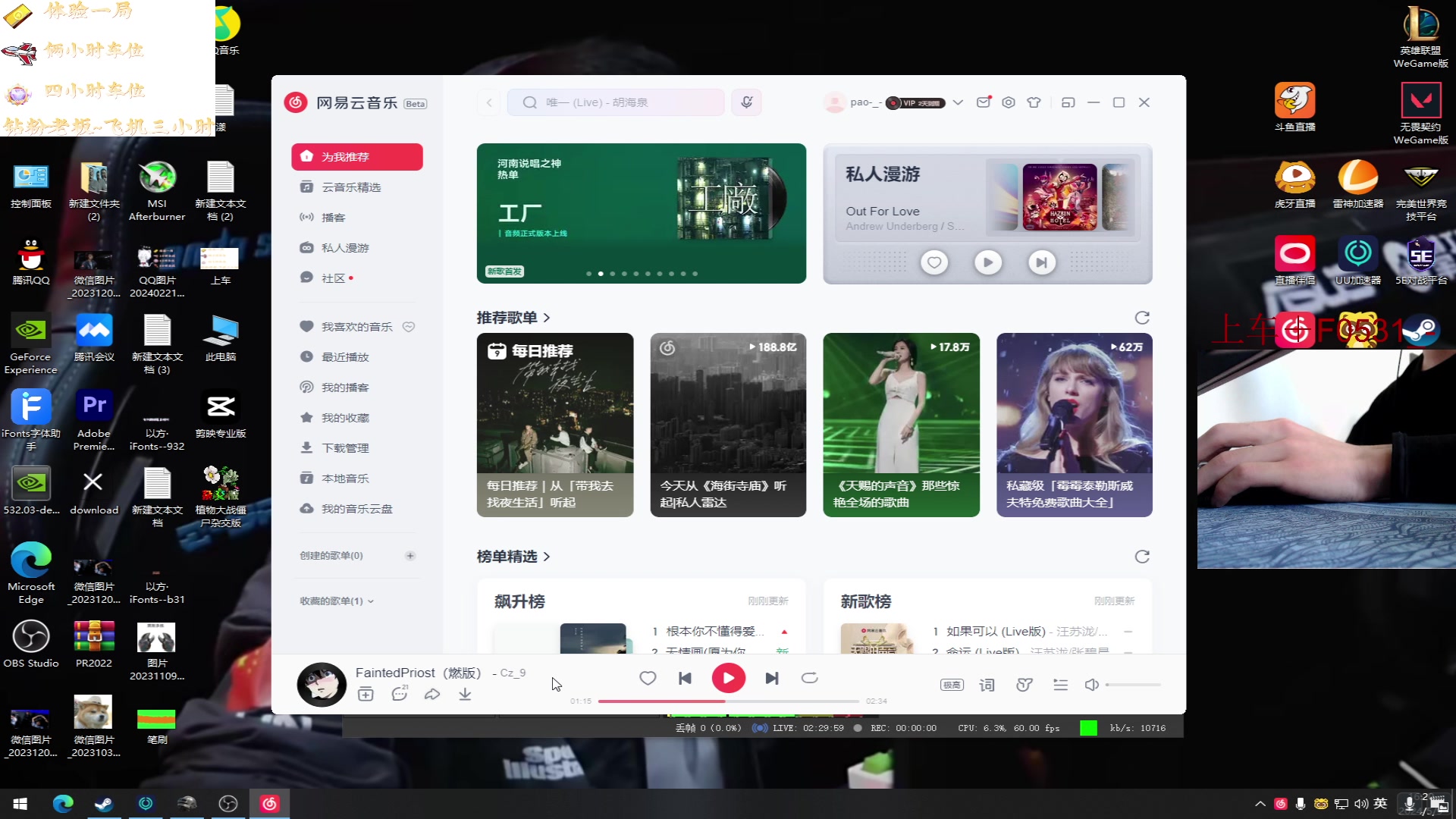Mute with the speaker volume icon
Screen dimensions: 1456x819
click(x=1092, y=685)
